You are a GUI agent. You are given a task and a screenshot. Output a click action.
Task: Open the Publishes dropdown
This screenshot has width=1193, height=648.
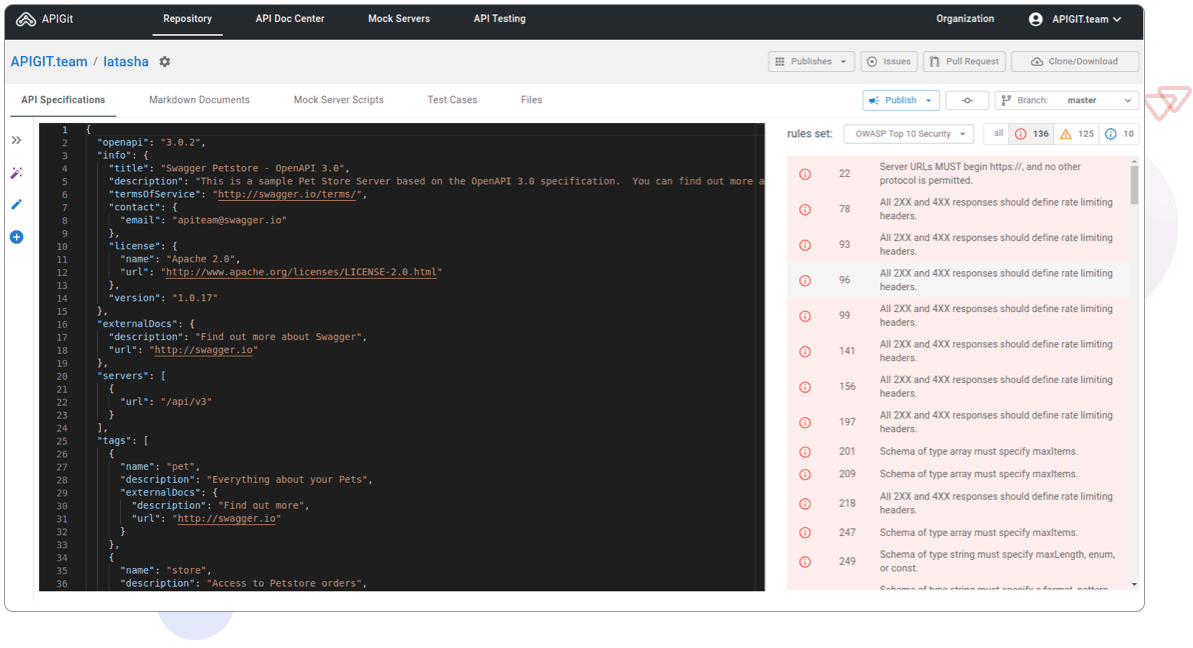point(811,62)
